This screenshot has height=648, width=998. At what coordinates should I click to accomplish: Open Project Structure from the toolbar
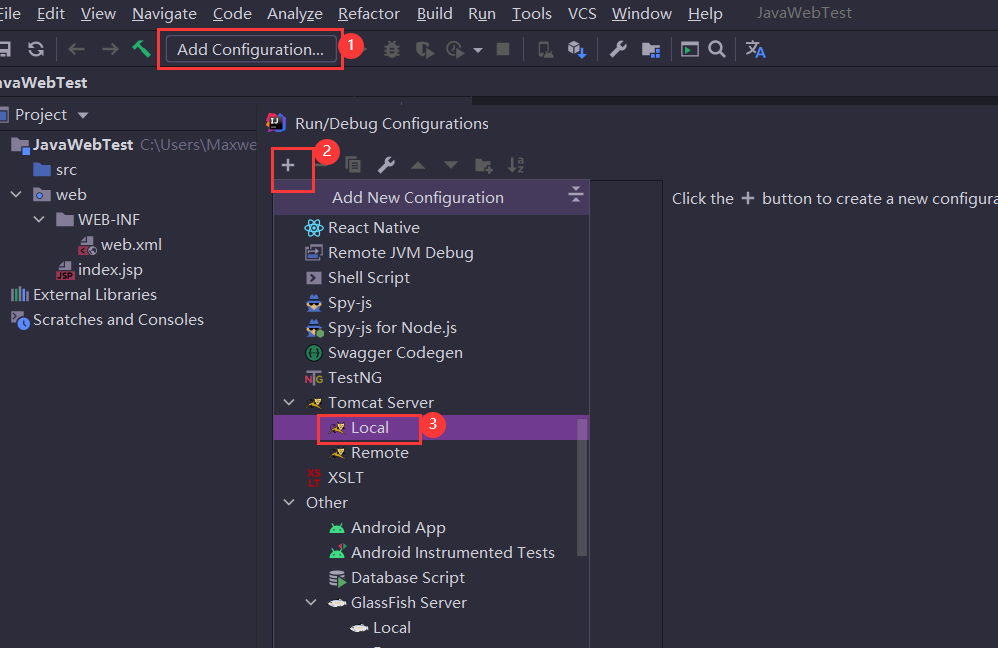pos(651,49)
